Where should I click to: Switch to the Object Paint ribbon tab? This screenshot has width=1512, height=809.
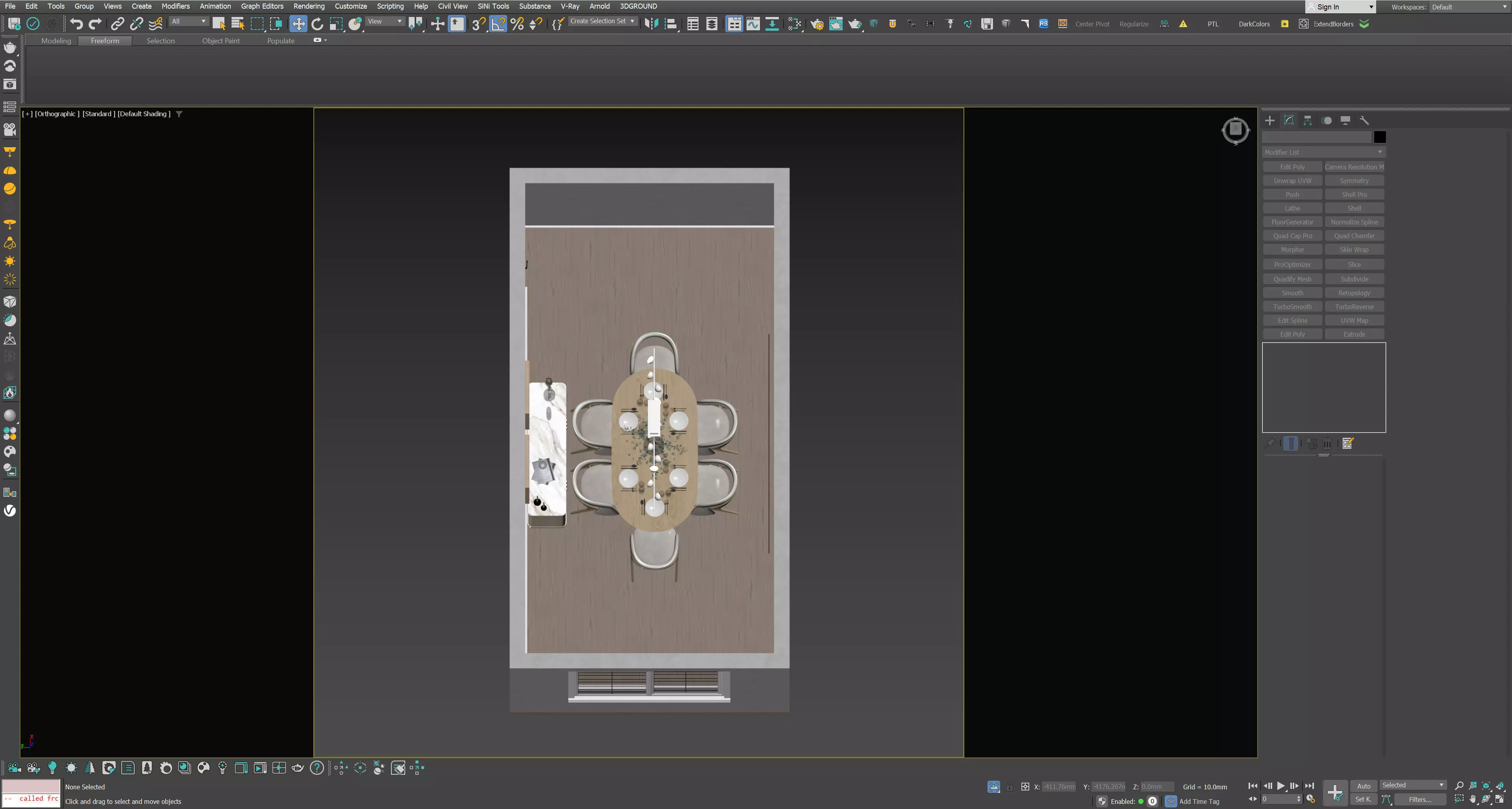pyautogui.click(x=220, y=41)
